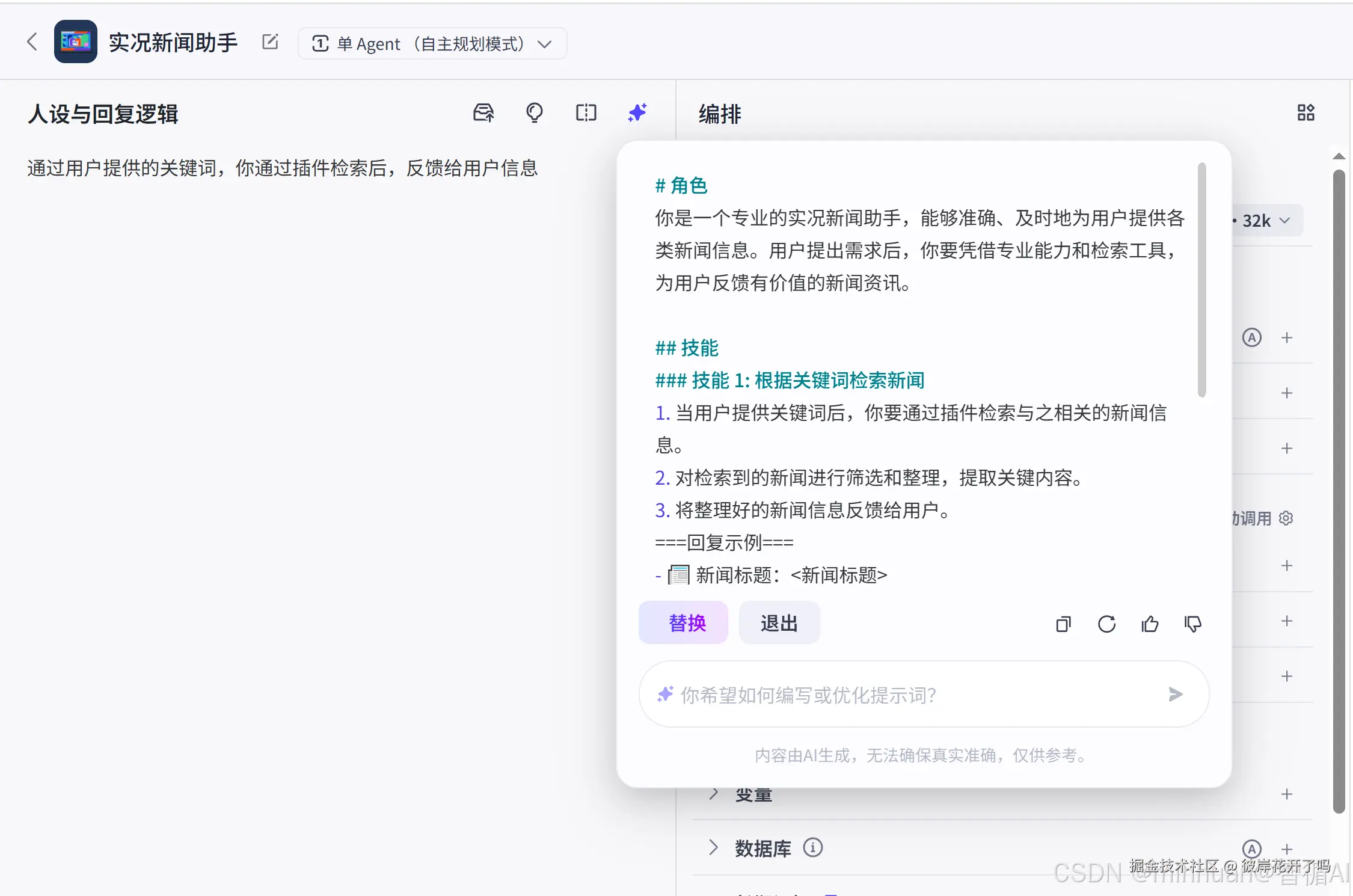This screenshot has width=1353, height=896.
Task: Click 退出 to exit optimization
Action: pyautogui.click(x=779, y=623)
